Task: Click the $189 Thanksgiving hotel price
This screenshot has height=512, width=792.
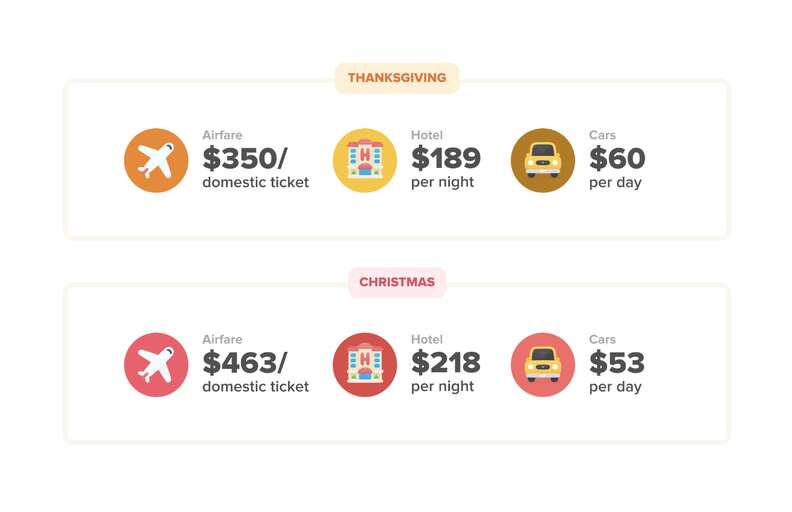Action: (446, 158)
